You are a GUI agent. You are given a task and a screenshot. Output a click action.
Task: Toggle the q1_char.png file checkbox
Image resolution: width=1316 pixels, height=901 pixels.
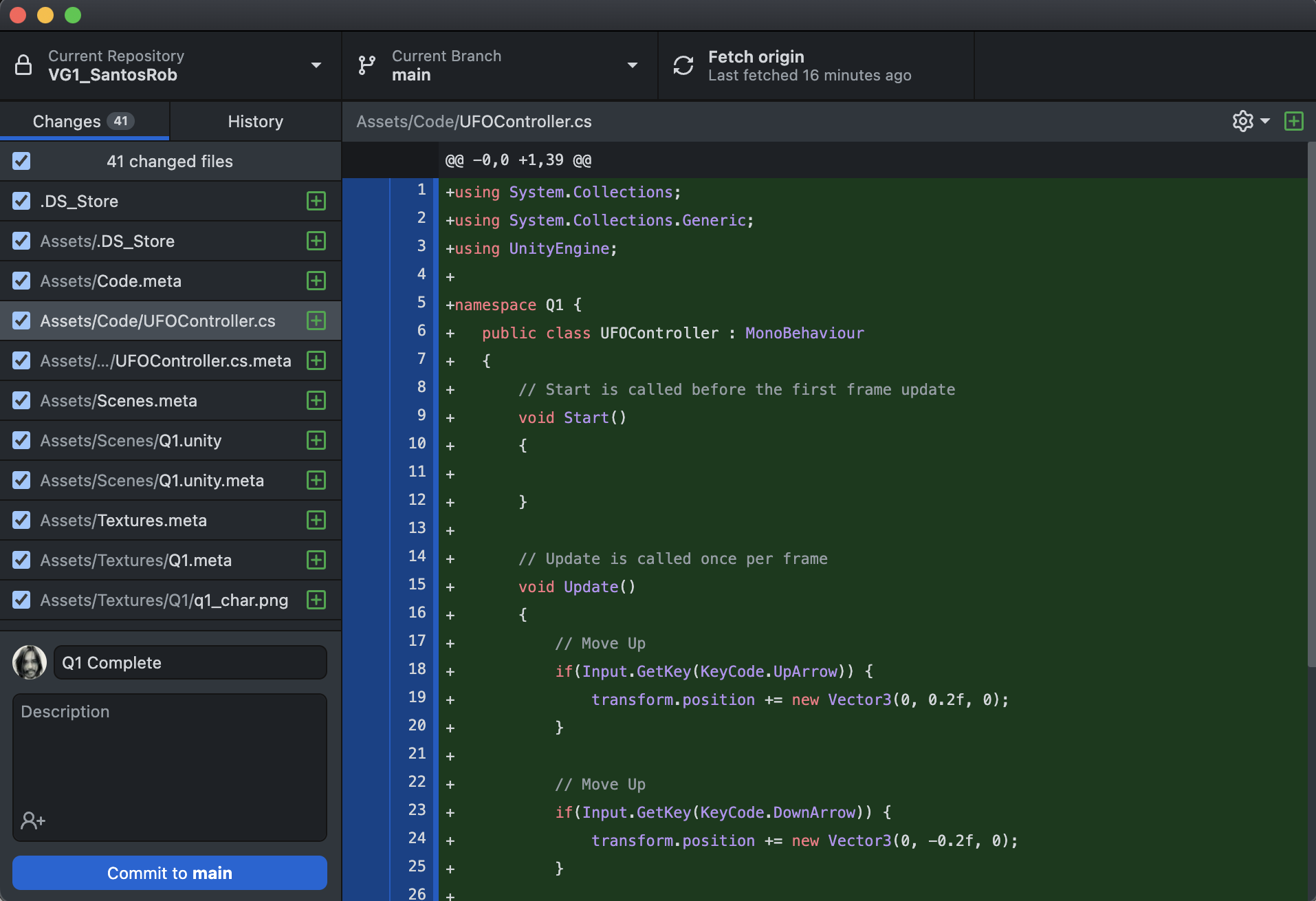coord(21,600)
